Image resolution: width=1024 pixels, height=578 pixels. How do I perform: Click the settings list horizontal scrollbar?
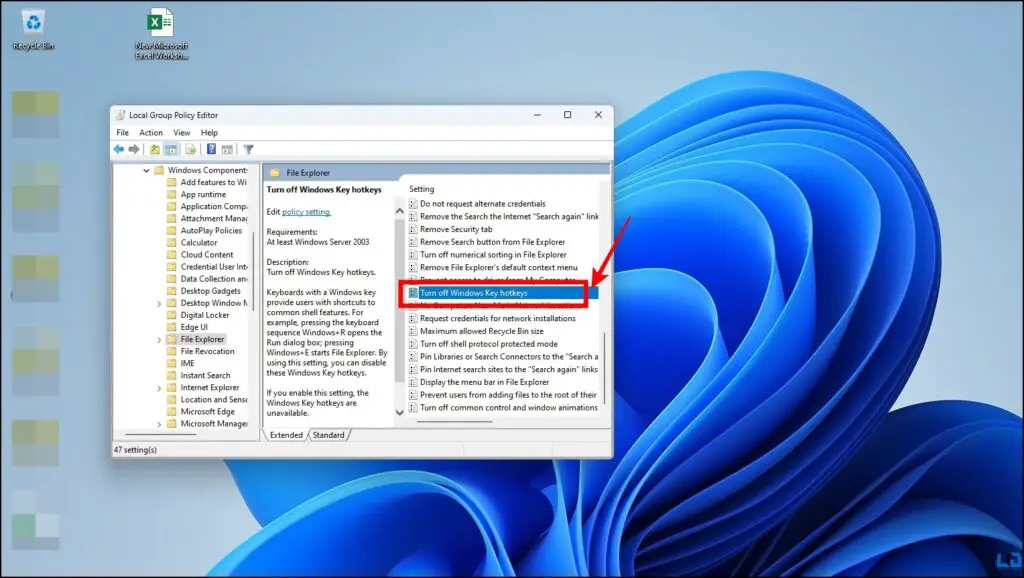click(x=455, y=422)
